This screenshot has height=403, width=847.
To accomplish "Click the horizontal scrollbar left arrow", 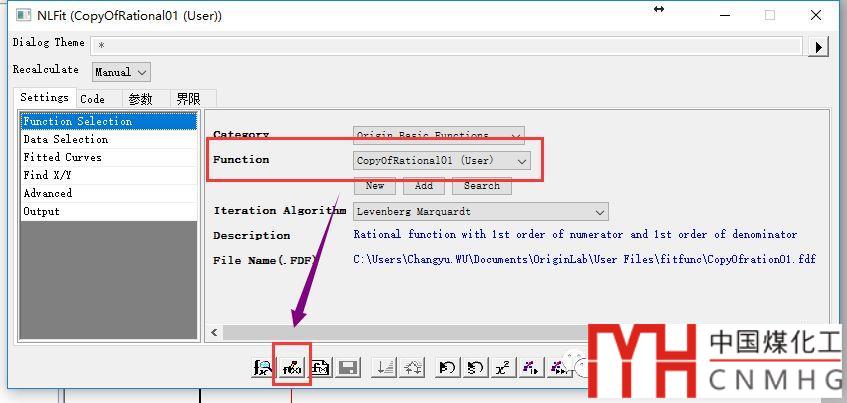I will (x=214, y=332).
